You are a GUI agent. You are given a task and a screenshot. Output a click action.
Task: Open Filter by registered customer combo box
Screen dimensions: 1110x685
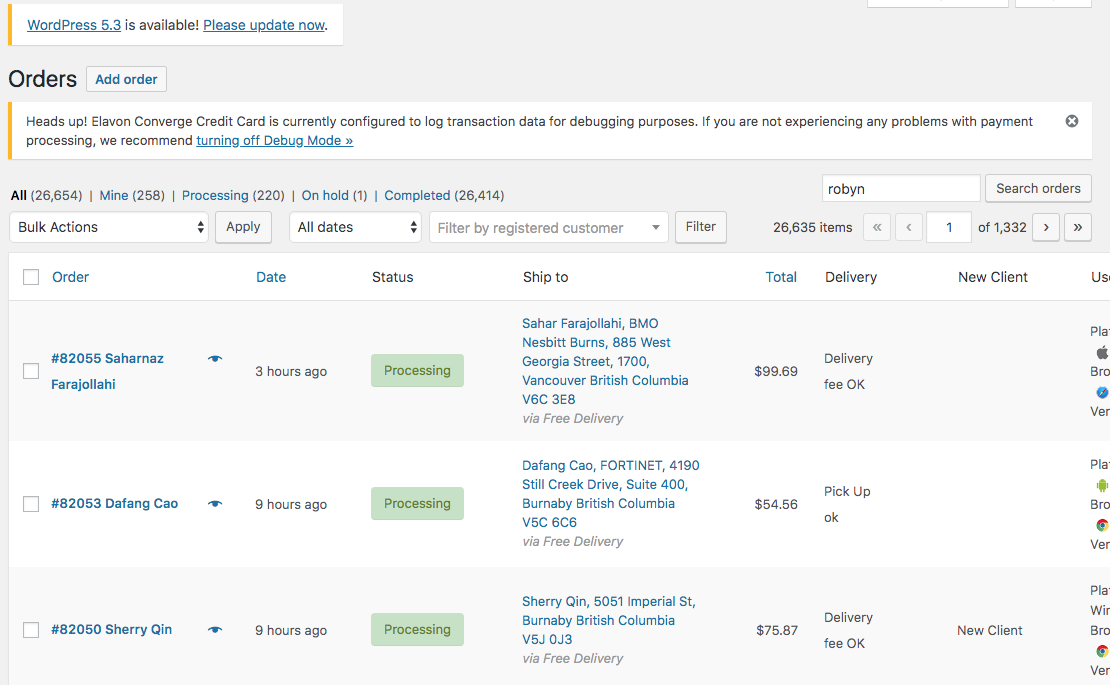point(548,228)
